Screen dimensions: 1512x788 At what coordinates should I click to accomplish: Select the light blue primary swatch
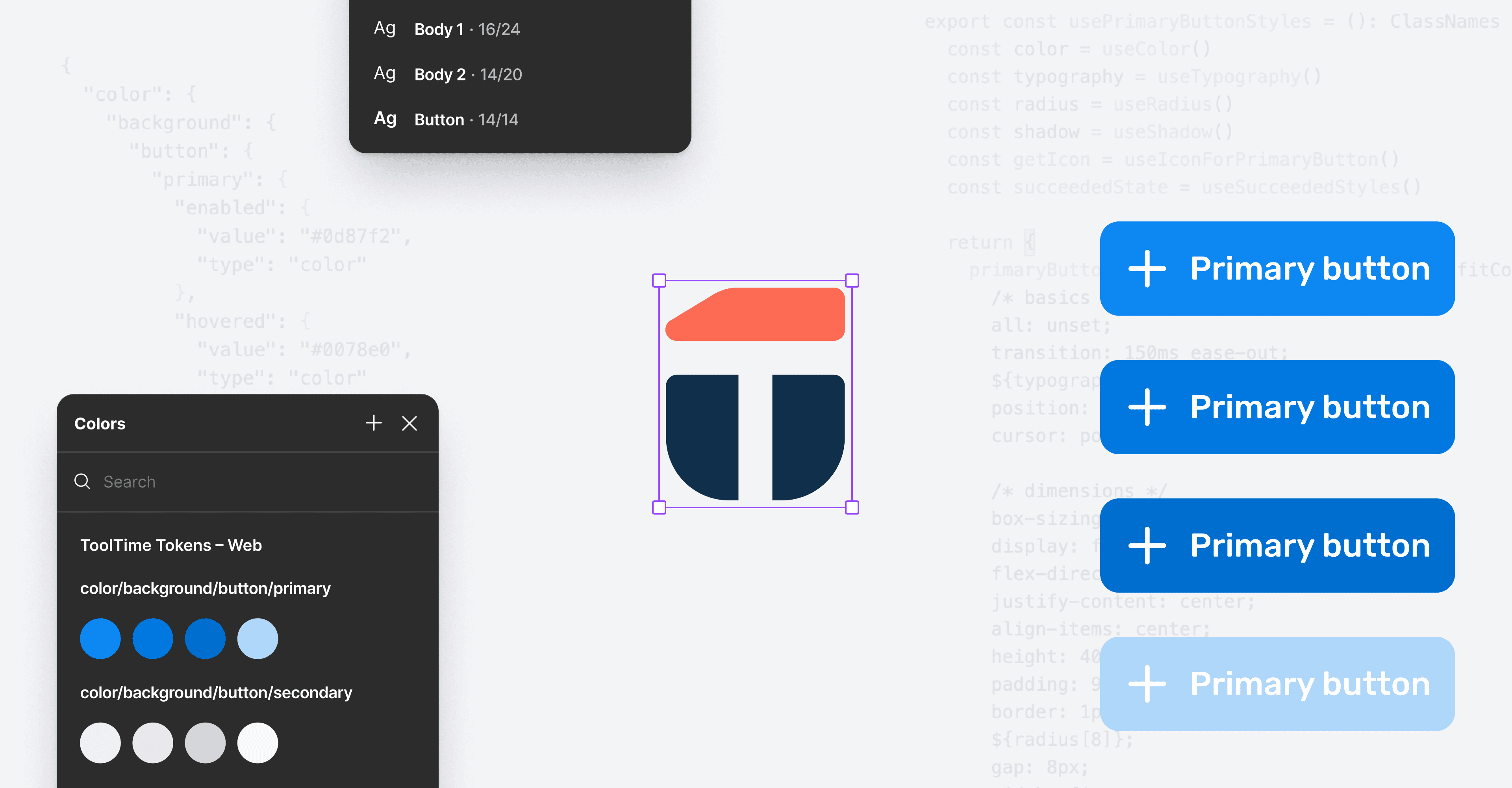tap(257, 638)
